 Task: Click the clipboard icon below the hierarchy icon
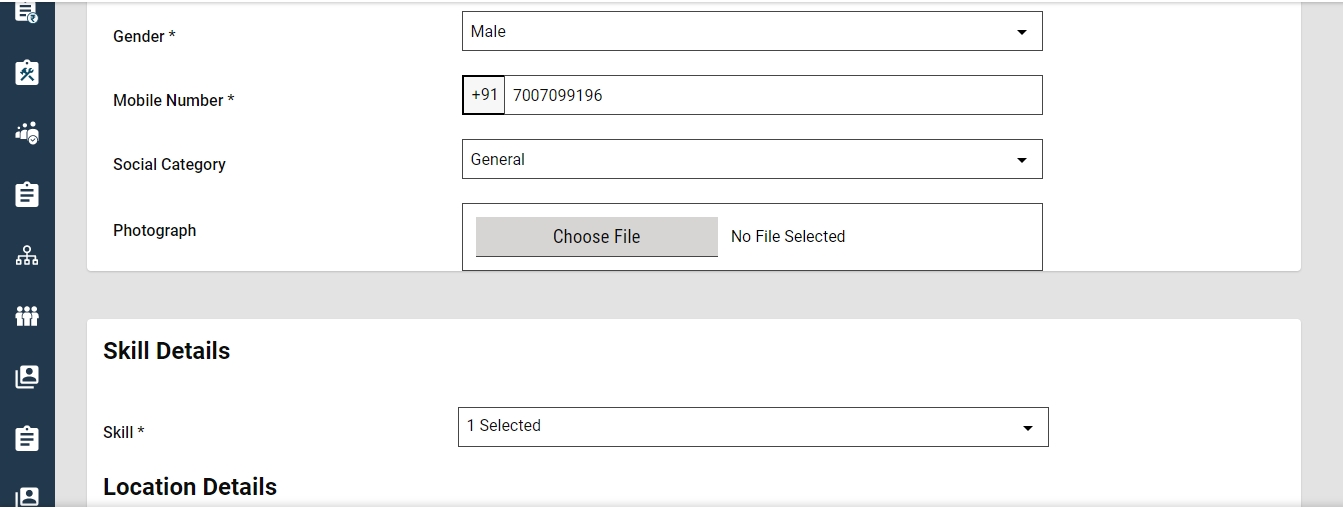(x=27, y=438)
